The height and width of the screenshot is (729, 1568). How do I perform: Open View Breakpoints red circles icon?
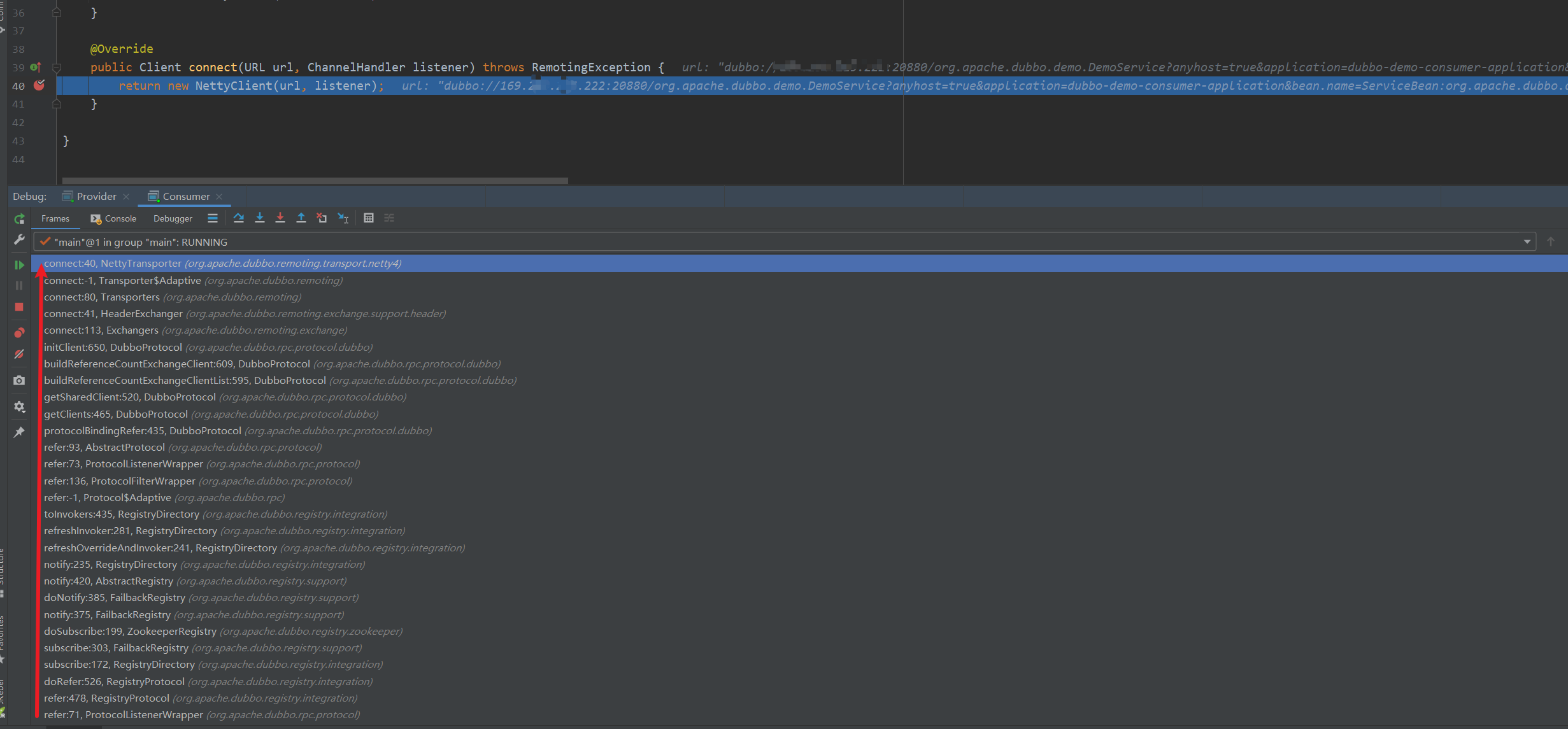pos(19,333)
